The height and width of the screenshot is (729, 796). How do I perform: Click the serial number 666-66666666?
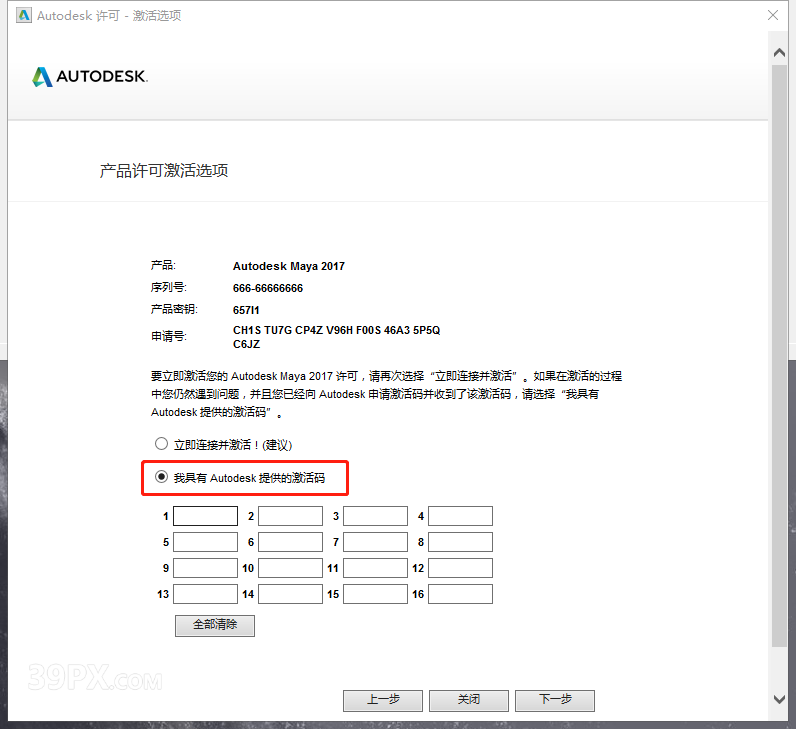(x=268, y=288)
